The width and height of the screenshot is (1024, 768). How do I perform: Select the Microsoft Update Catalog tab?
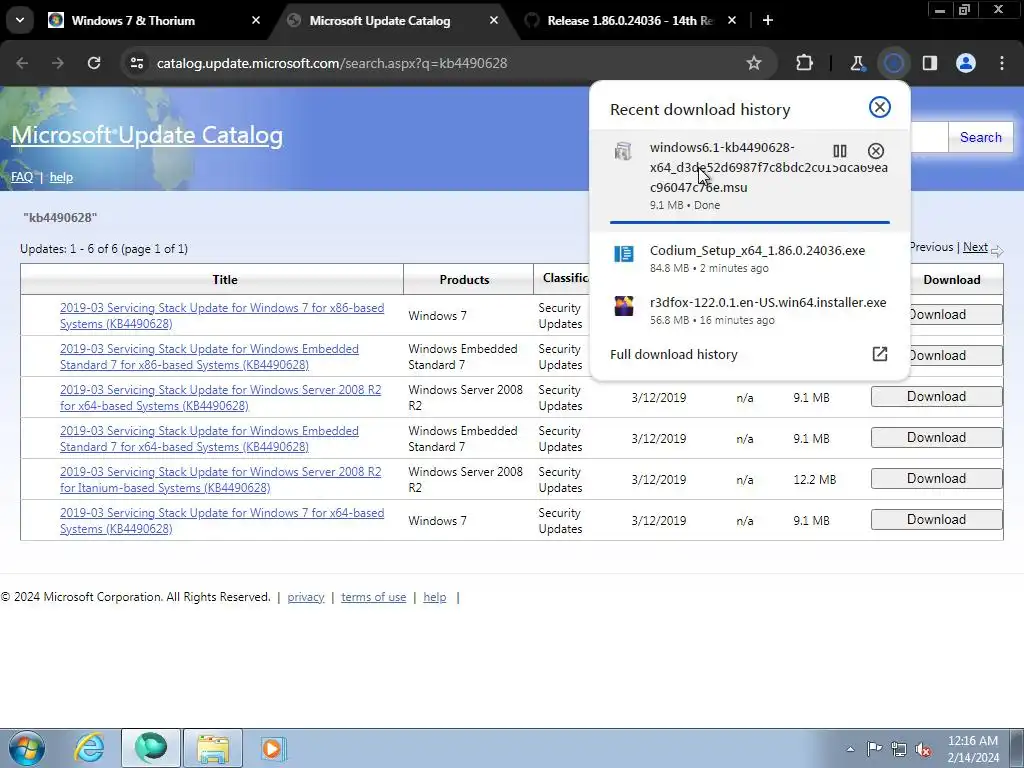coord(379,20)
